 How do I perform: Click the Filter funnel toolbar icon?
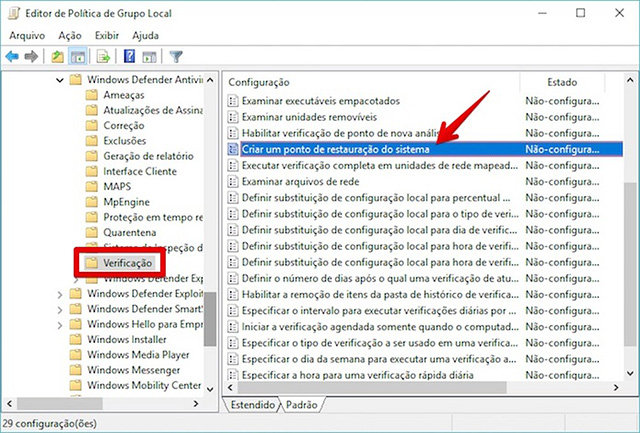pos(176,56)
